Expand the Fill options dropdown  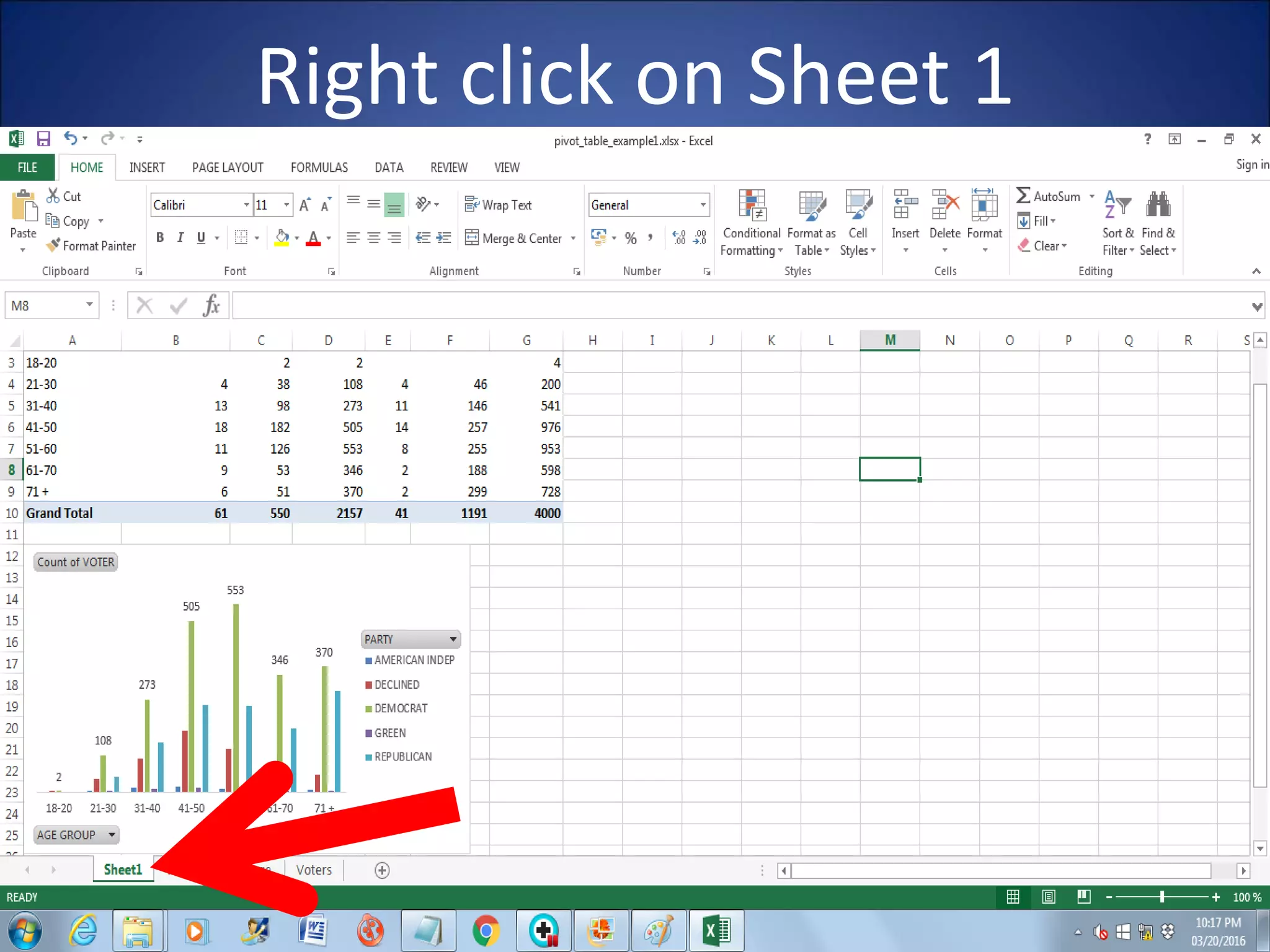[x=1053, y=221]
